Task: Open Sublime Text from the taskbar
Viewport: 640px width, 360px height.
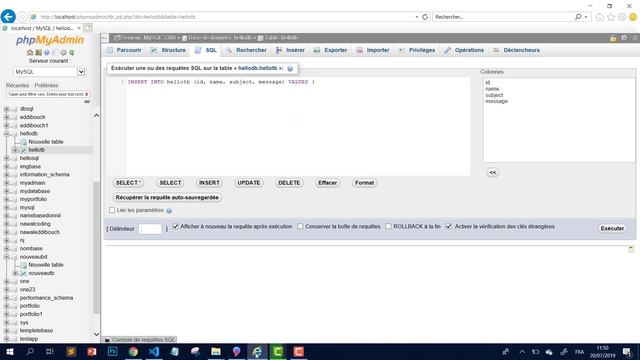Action: [x=71, y=351]
